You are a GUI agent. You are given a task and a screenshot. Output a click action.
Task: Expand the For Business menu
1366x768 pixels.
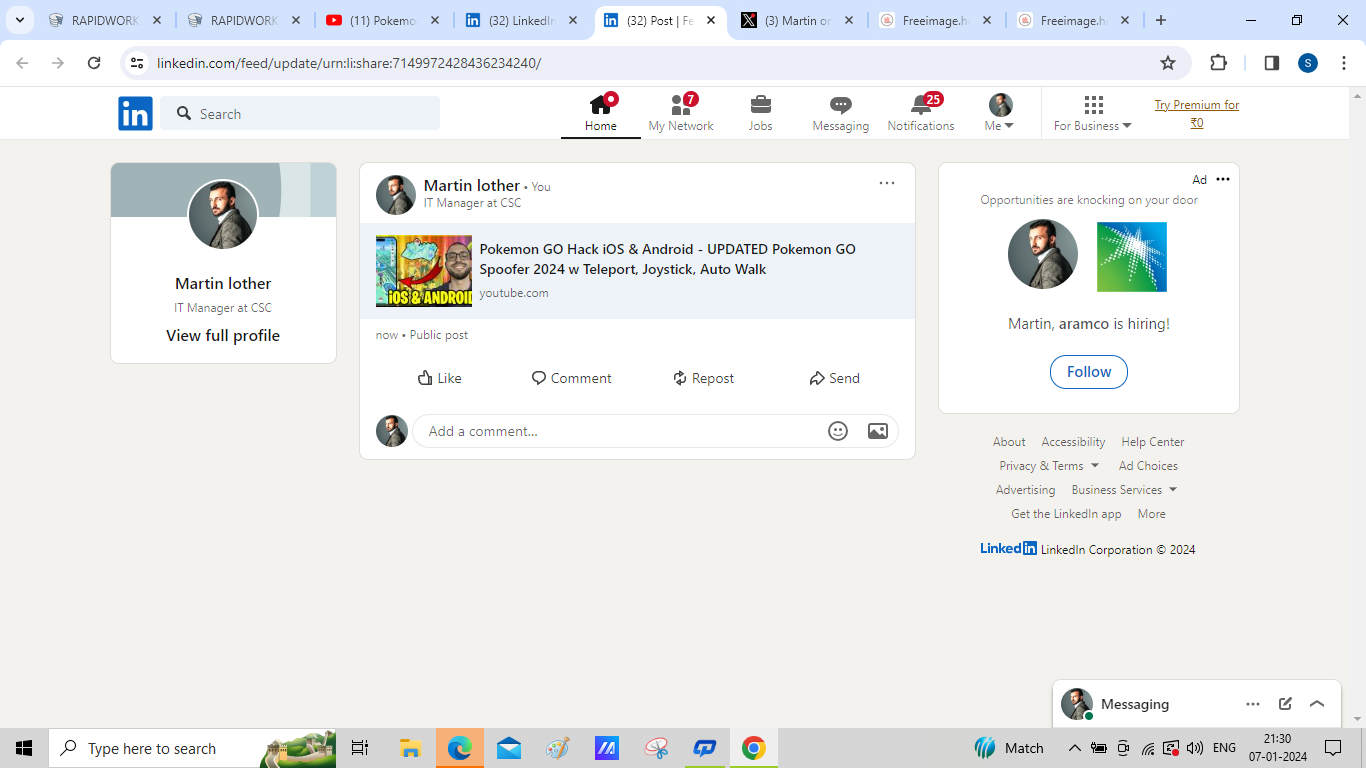click(x=1093, y=113)
